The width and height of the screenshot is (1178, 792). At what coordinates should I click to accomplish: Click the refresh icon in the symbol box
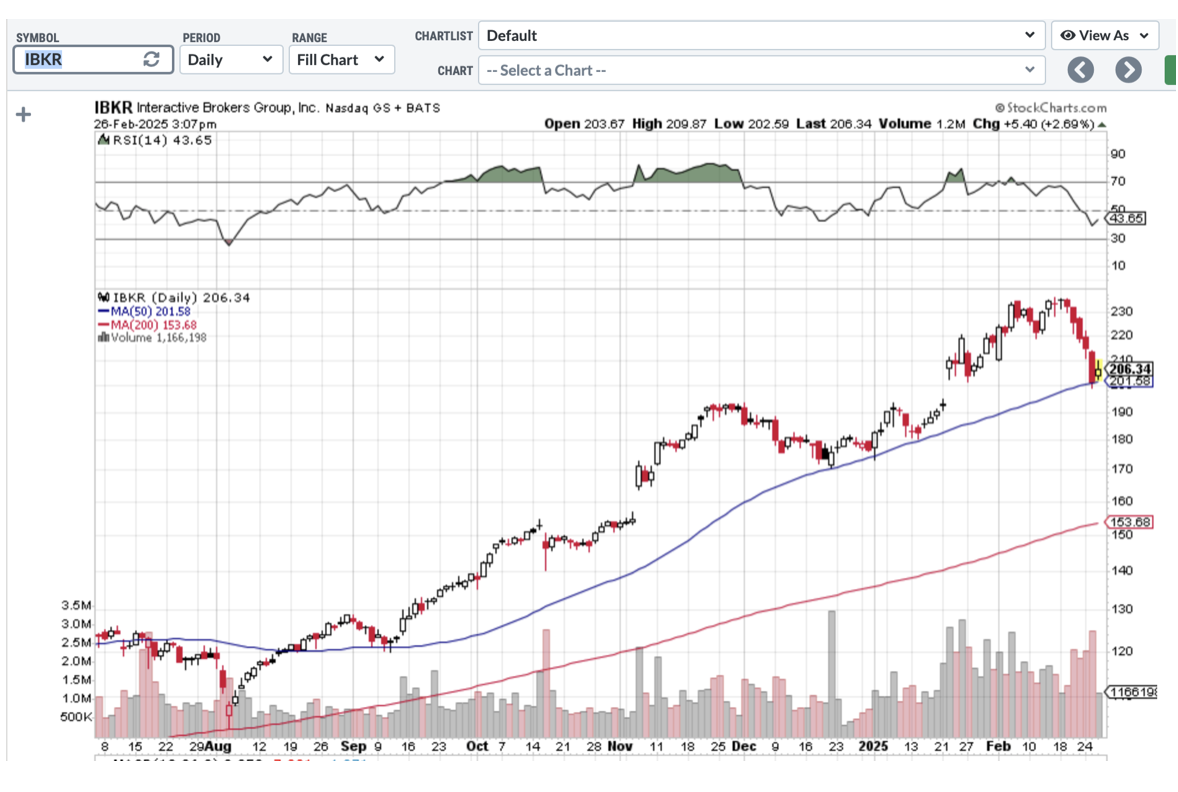(151, 59)
